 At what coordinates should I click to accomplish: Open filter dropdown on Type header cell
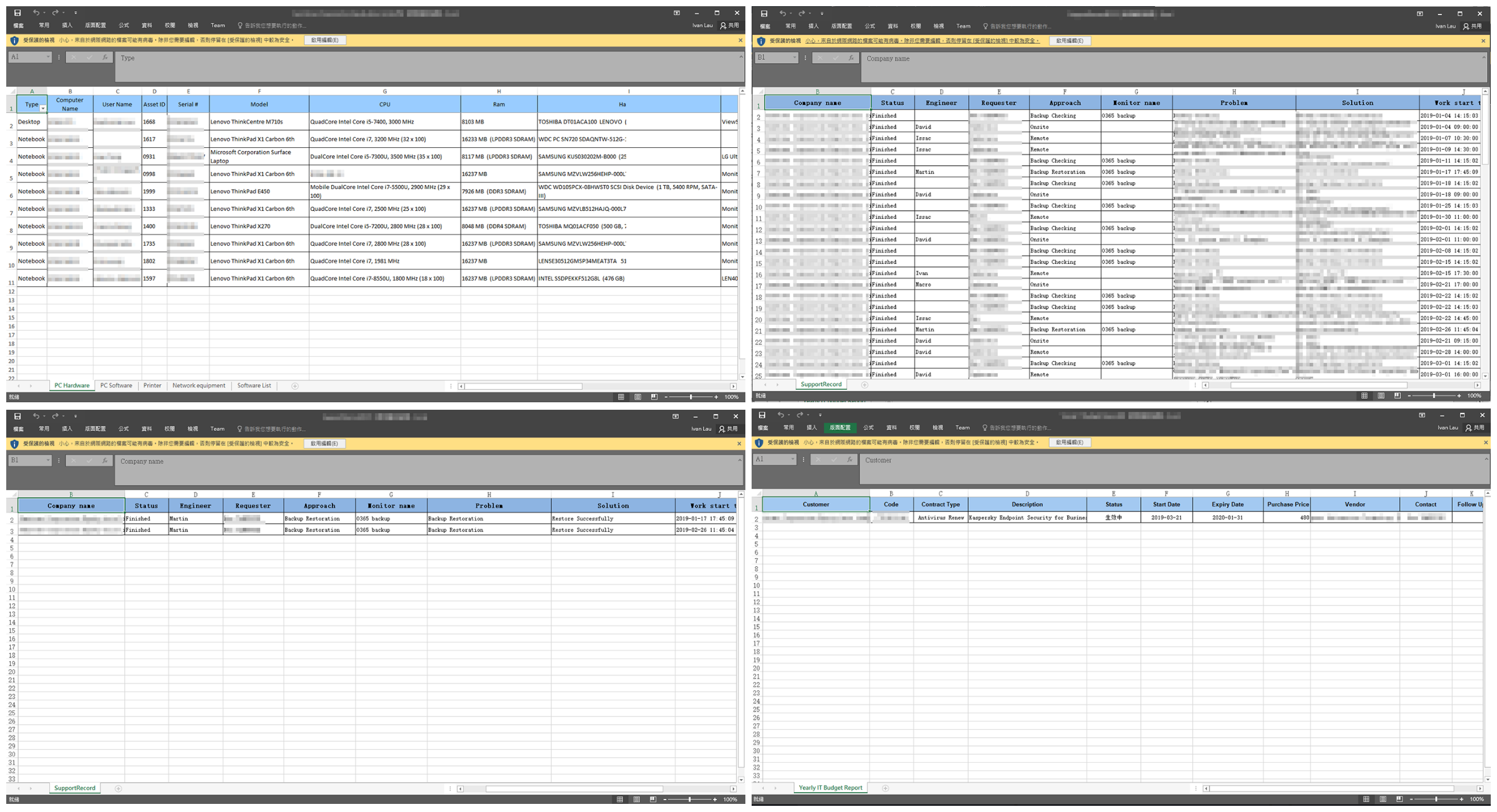point(42,109)
